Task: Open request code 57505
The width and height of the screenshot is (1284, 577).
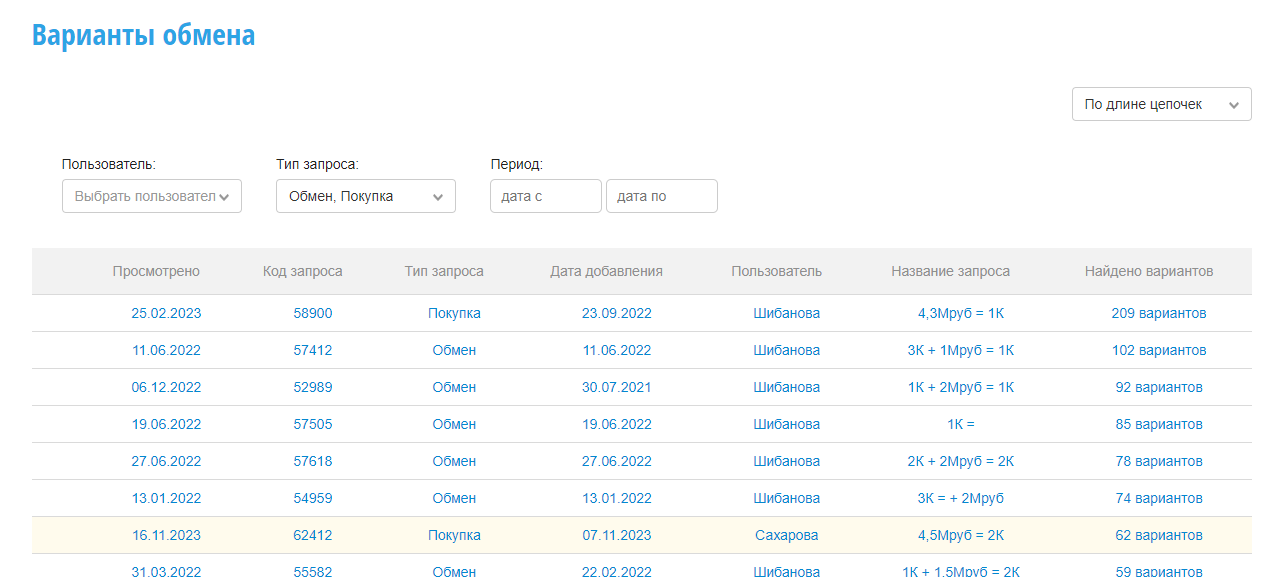Action: pos(313,424)
